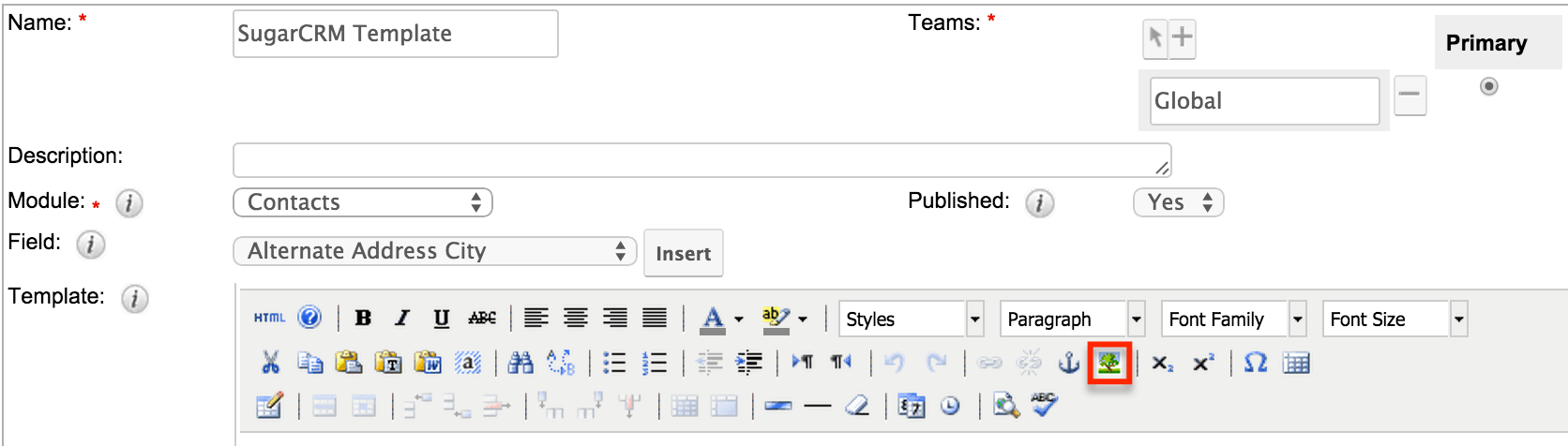Insert an image
This screenshot has height=446, width=1568.
1109,363
